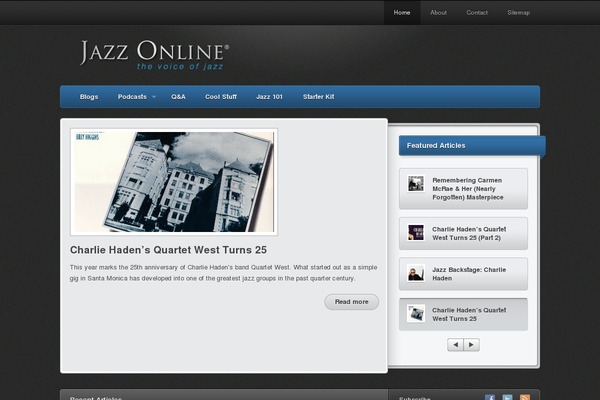Open the Q&A section
Image resolution: width=600 pixels, height=400 pixels.
coord(178,97)
